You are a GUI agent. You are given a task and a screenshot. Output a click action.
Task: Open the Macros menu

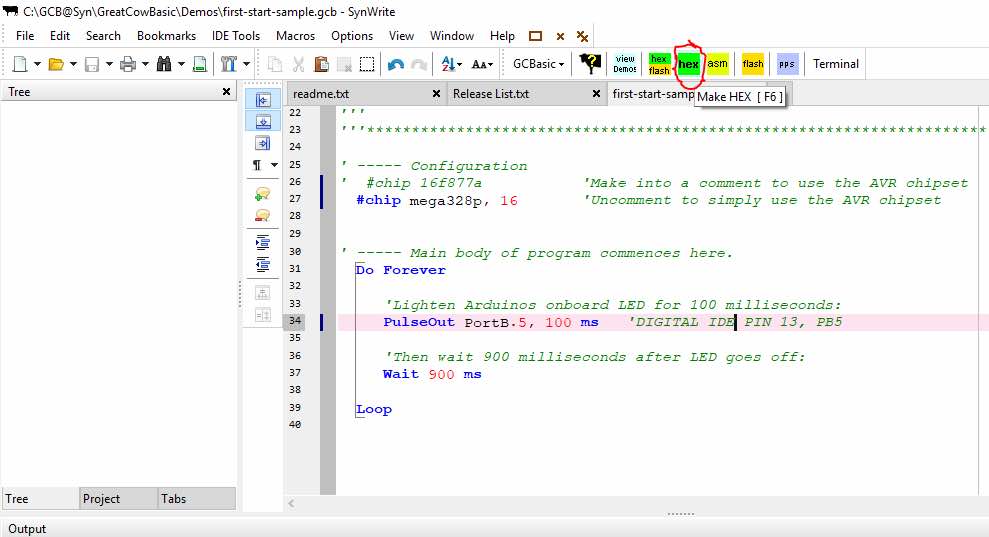pos(295,36)
